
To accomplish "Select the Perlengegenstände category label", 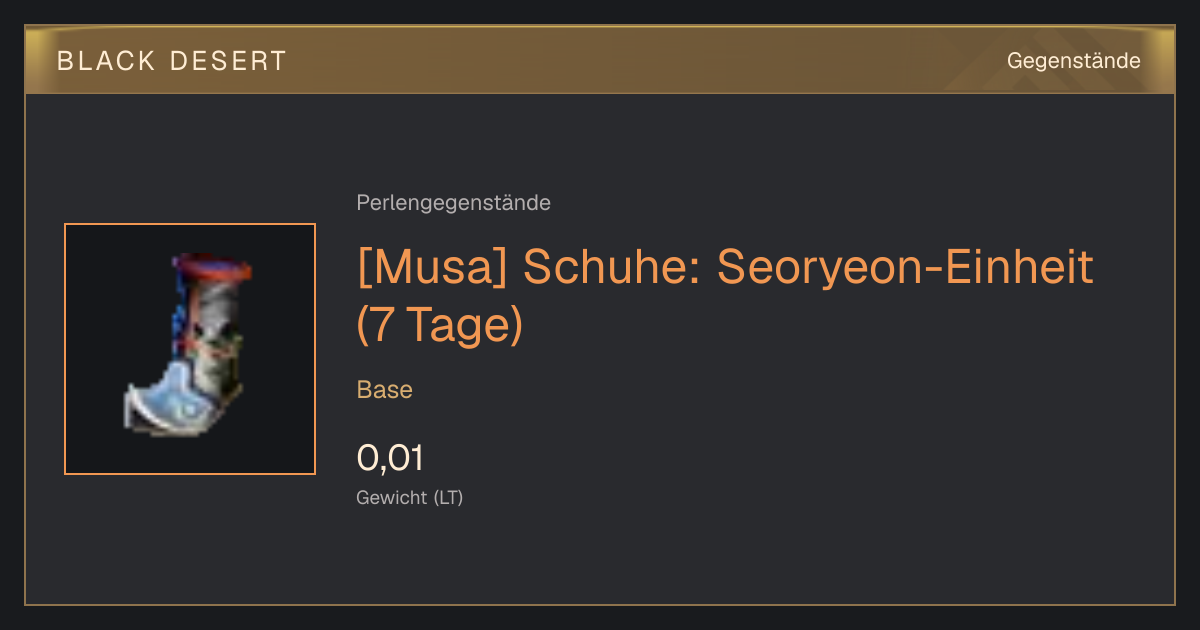I will [x=453, y=203].
